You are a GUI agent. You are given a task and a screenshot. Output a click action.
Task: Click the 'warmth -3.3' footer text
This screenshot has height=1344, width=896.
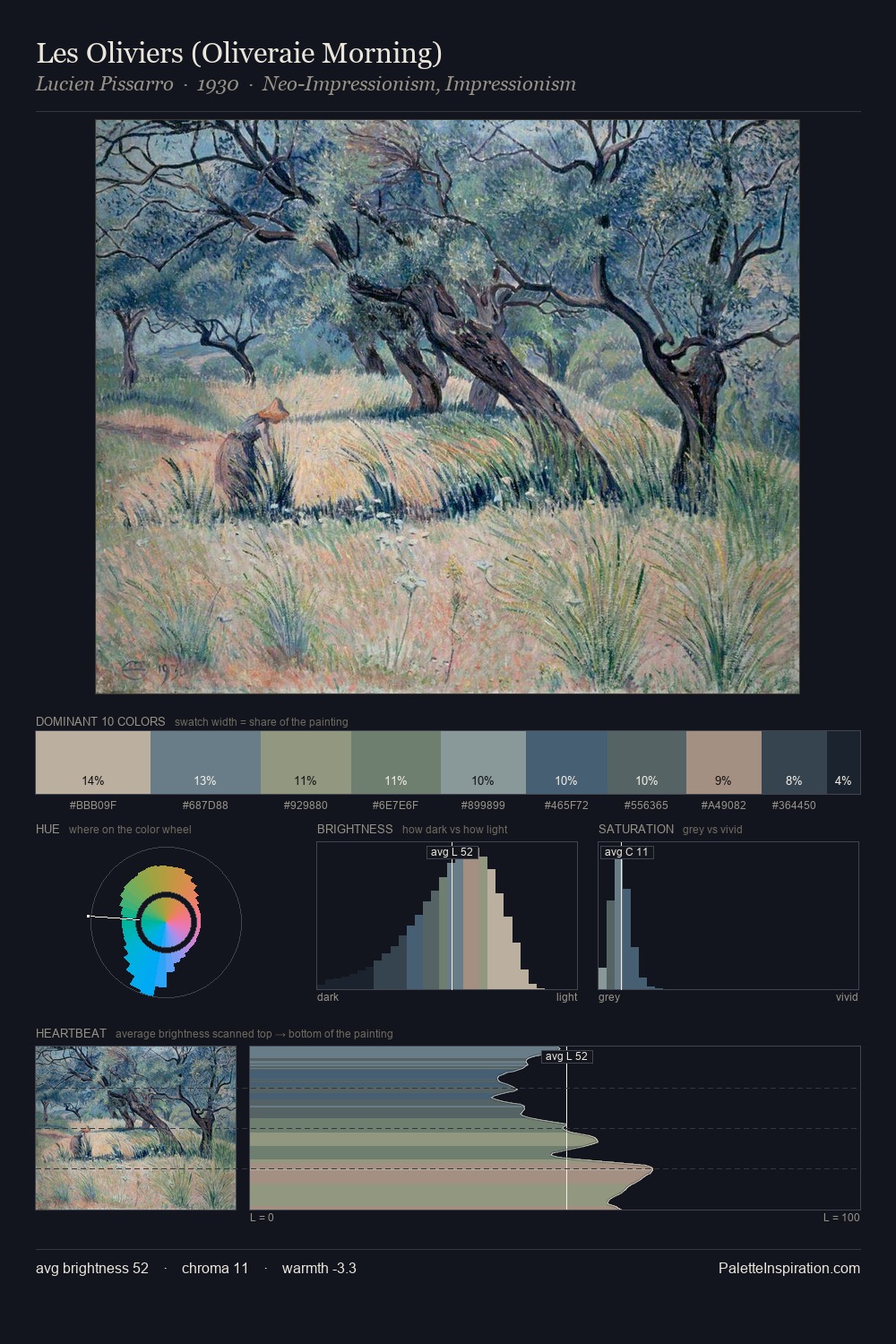pos(319,1268)
